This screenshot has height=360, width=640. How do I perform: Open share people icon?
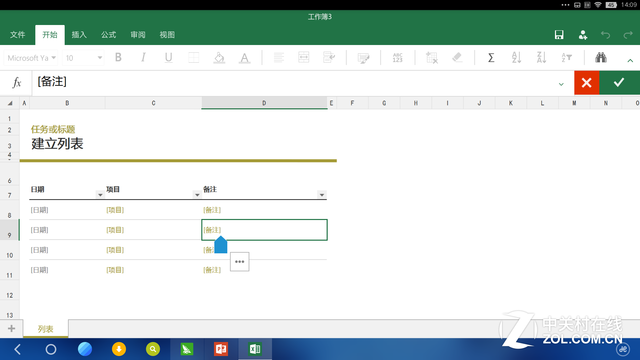583,35
